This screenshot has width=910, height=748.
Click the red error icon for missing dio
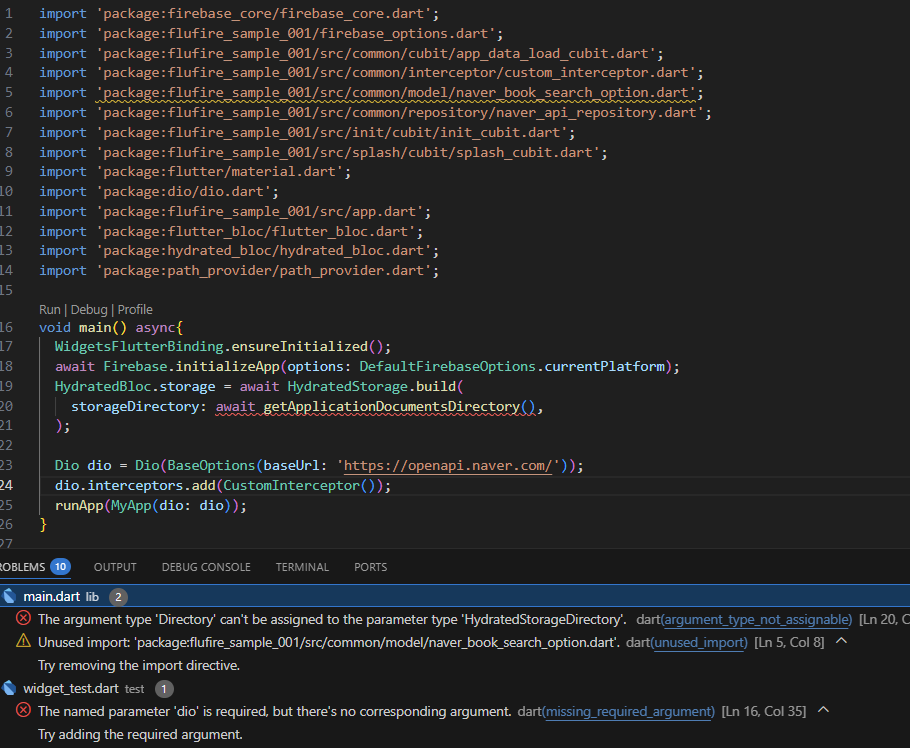[x=23, y=710]
